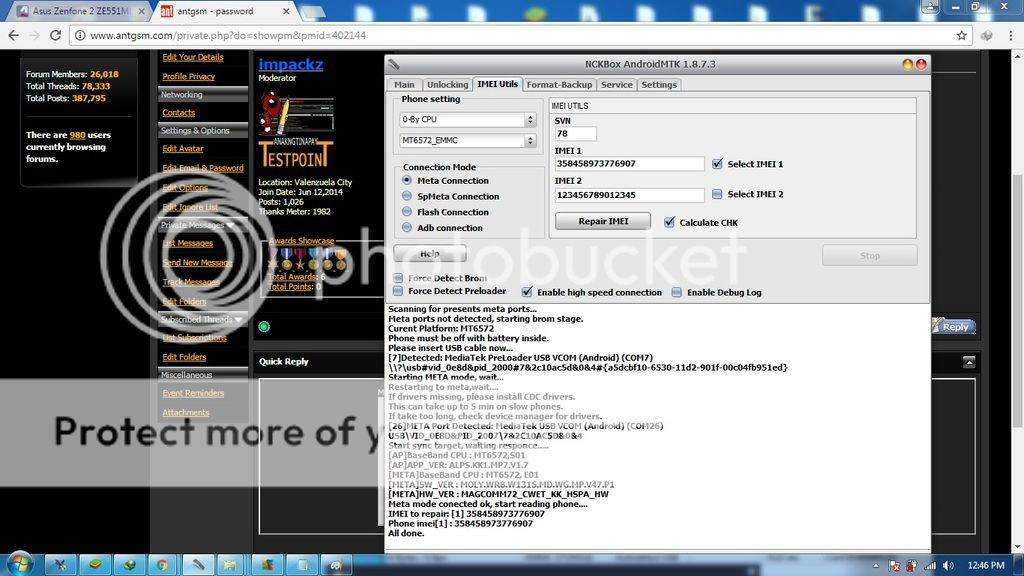Select SpMeta Connection radio button

[x=407, y=196]
